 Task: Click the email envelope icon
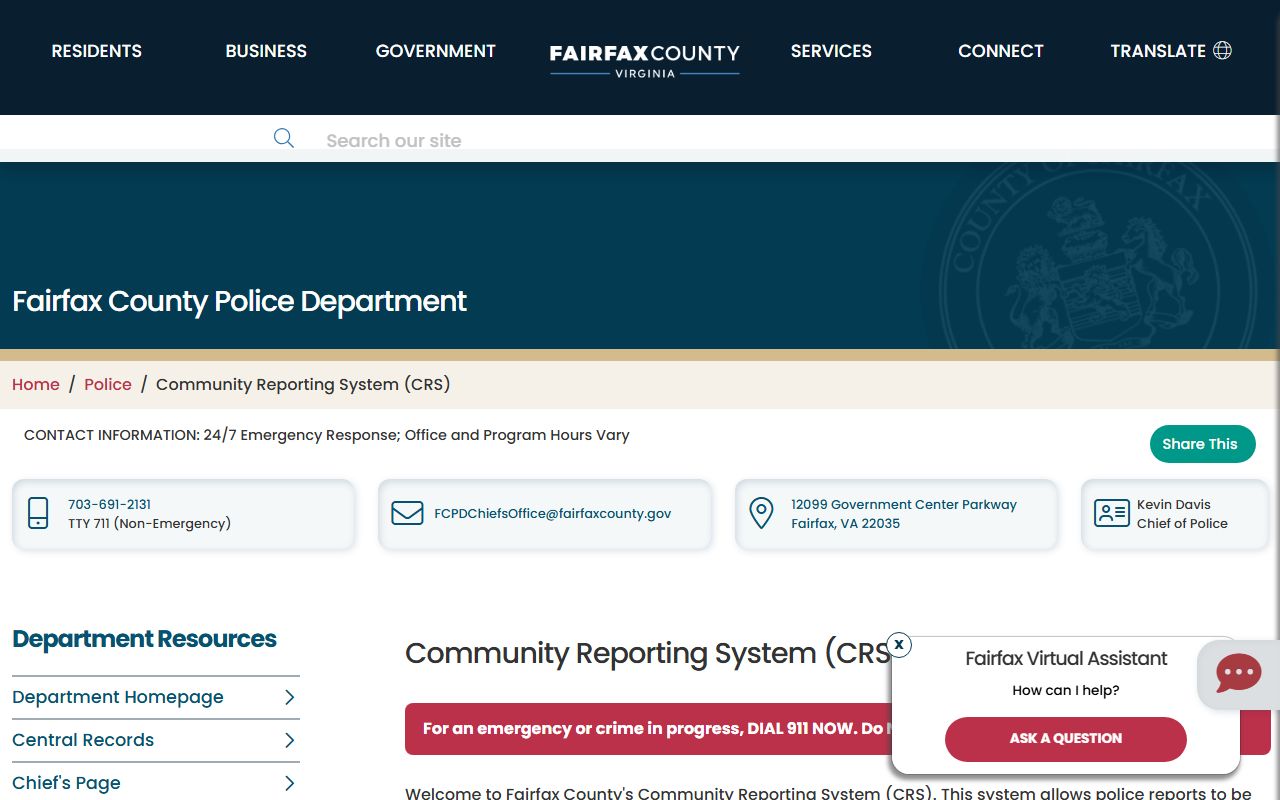tap(407, 513)
